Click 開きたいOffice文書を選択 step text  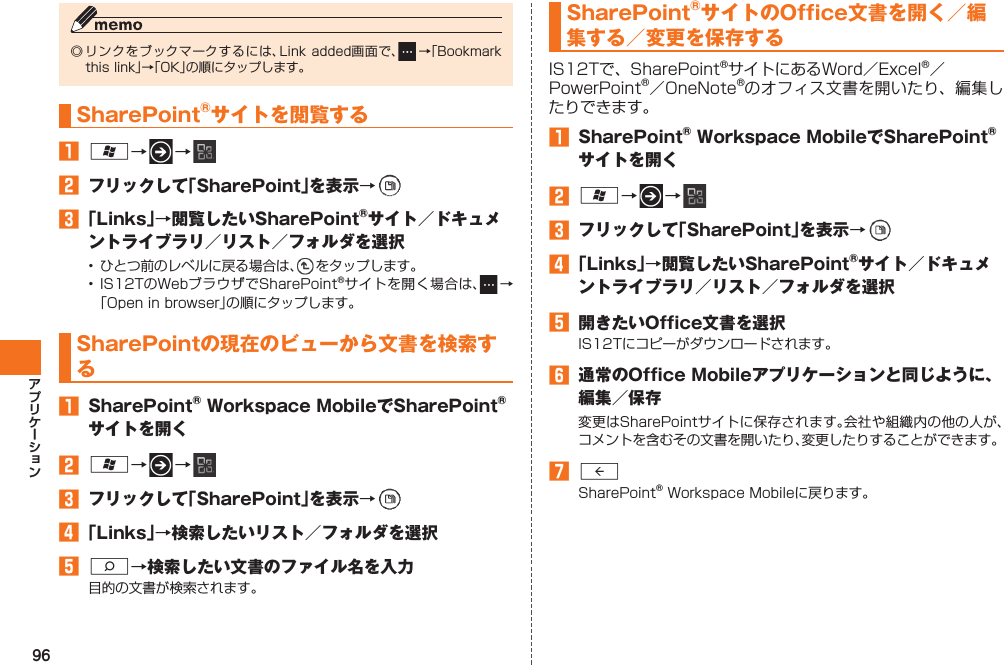(x=681, y=323)
